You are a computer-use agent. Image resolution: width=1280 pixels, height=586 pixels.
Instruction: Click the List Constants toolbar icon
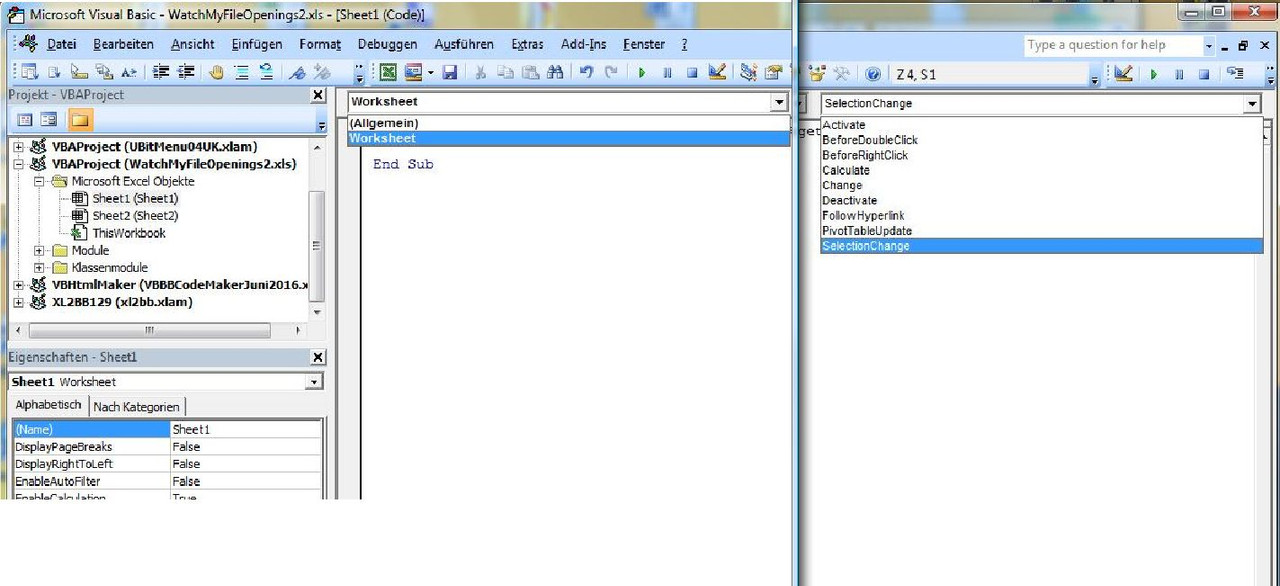pos(54,72)
